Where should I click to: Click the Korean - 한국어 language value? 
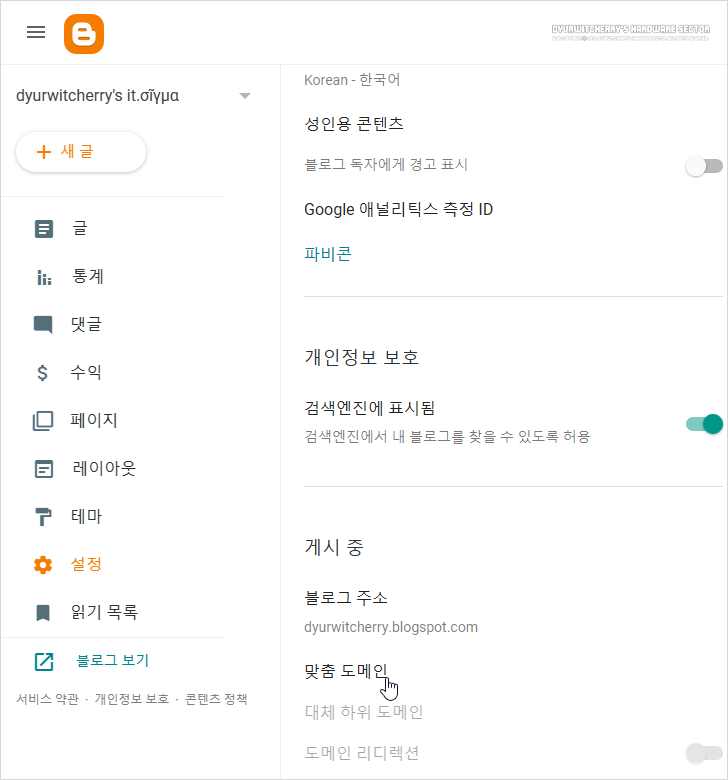tap(352, 80)
